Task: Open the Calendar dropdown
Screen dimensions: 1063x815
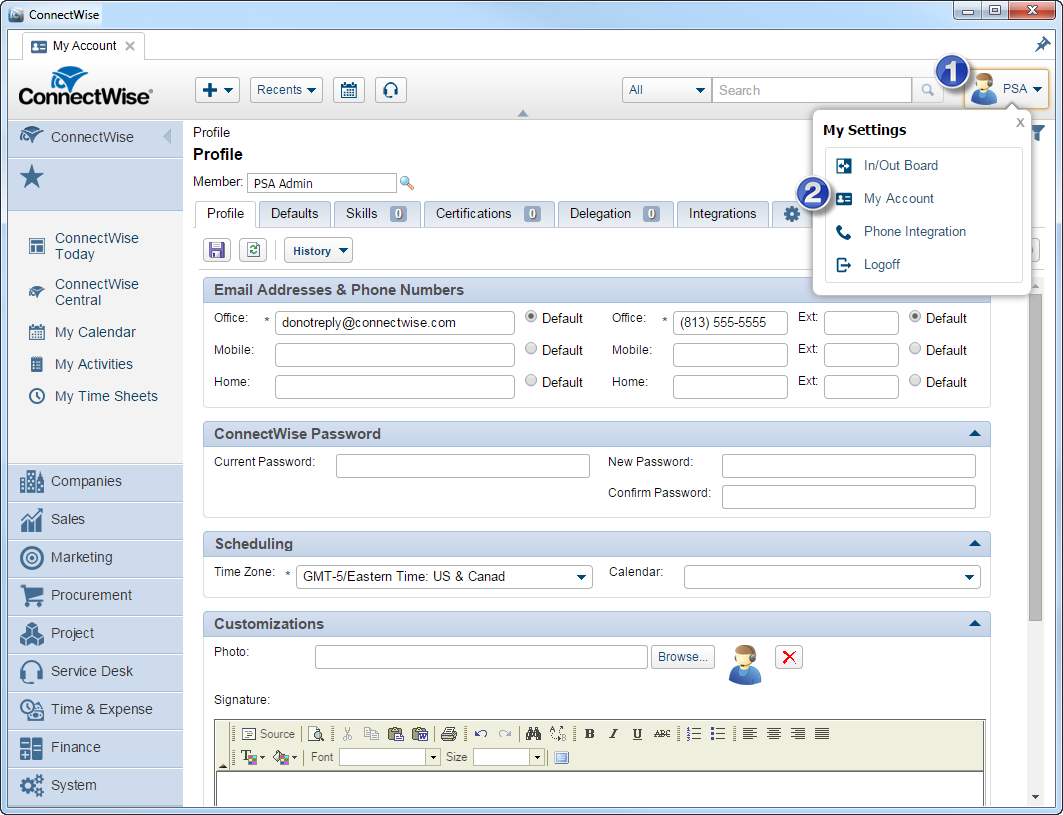Action: (x=832, y=577)
